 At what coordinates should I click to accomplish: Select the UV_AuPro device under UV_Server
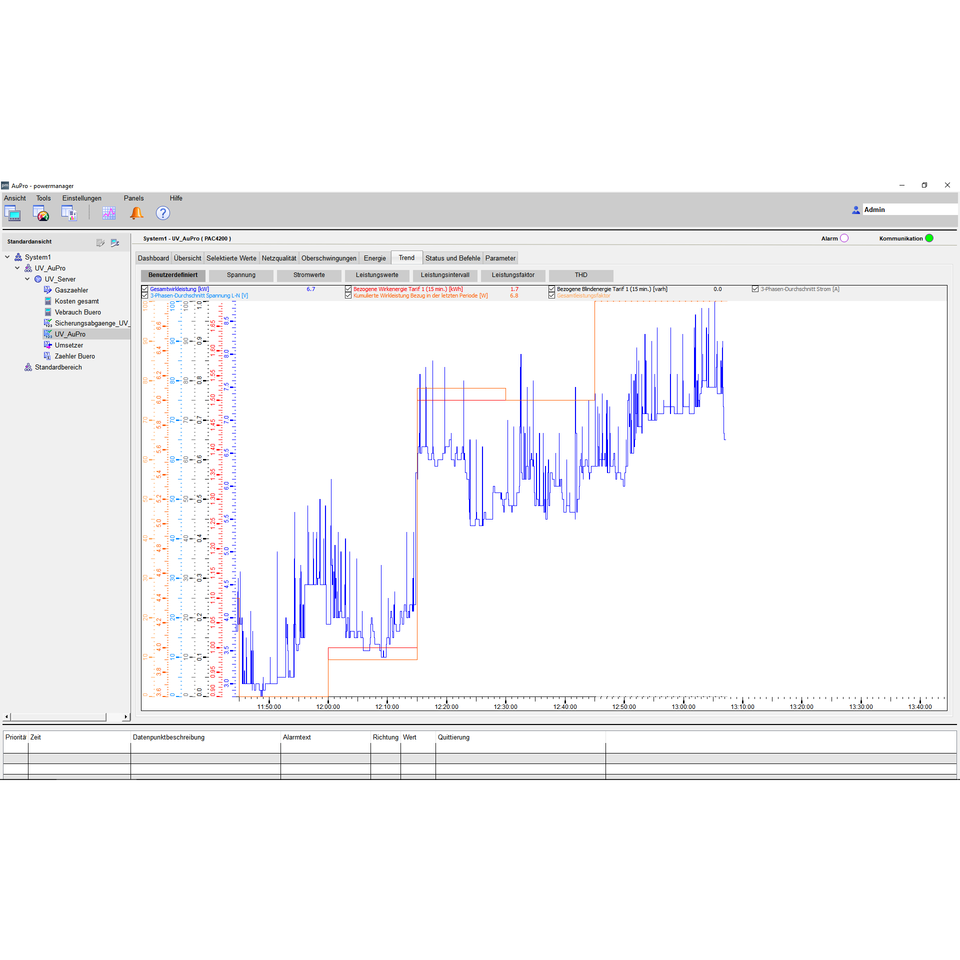(86, 334)
